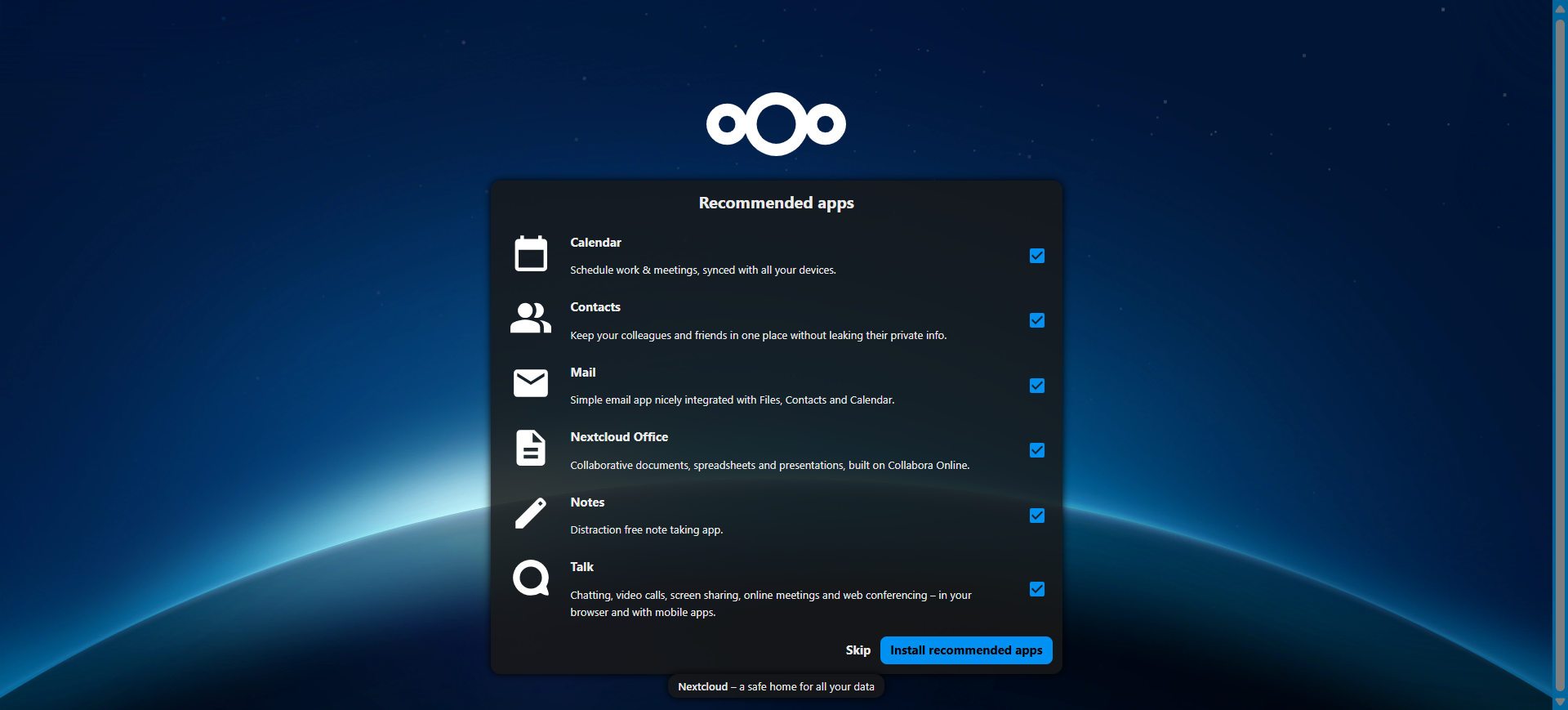Skip the recommended apps installation
The width and height of the screenshot is (1568, 710).
[857, 650]
